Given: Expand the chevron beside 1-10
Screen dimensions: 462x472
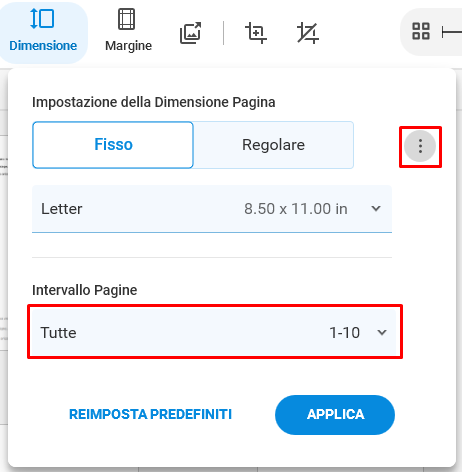Looking at the screenshot, I should tap(382, 332).
